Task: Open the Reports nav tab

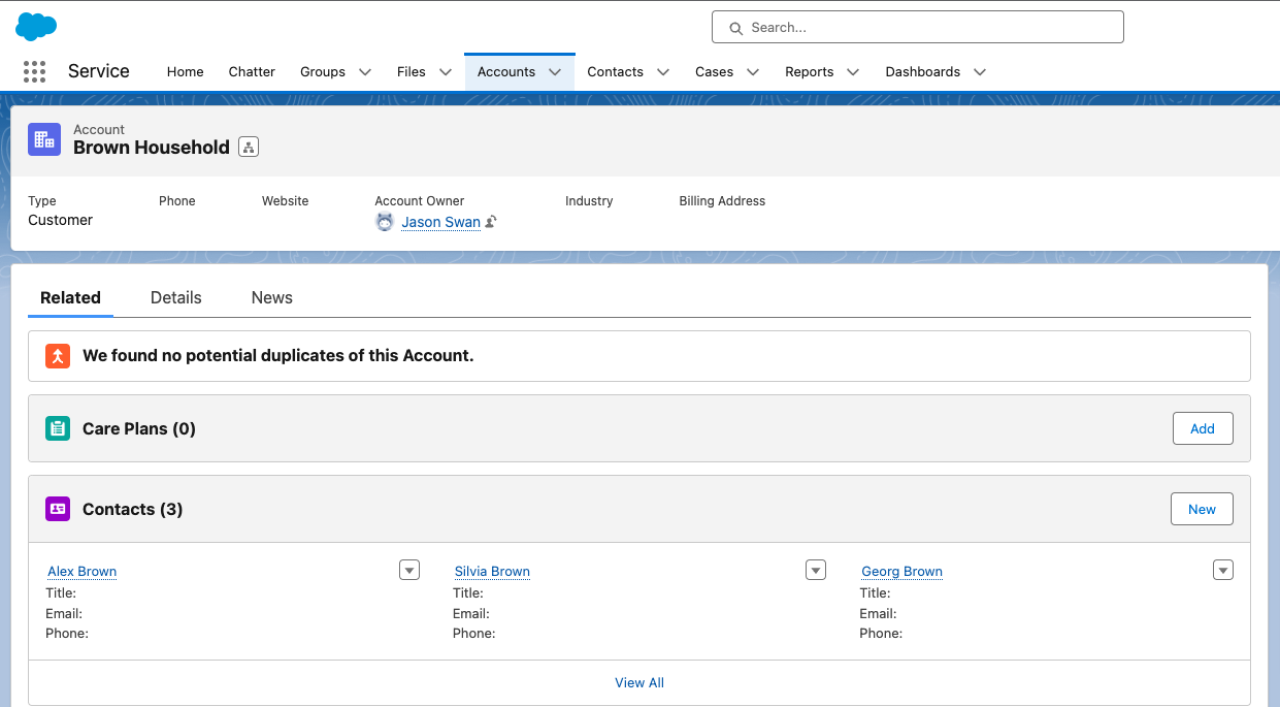Action: click(809, 72)
